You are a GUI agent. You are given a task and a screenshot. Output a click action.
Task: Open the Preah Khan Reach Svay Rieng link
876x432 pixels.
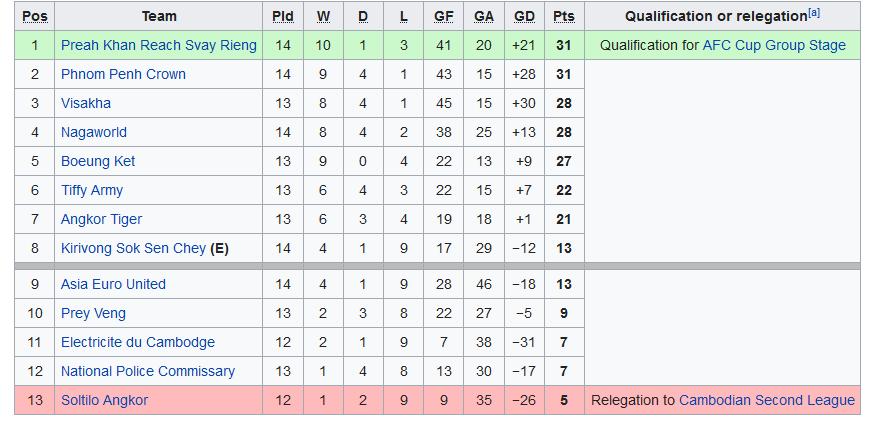pyautogui.click(x=159, y=45)
